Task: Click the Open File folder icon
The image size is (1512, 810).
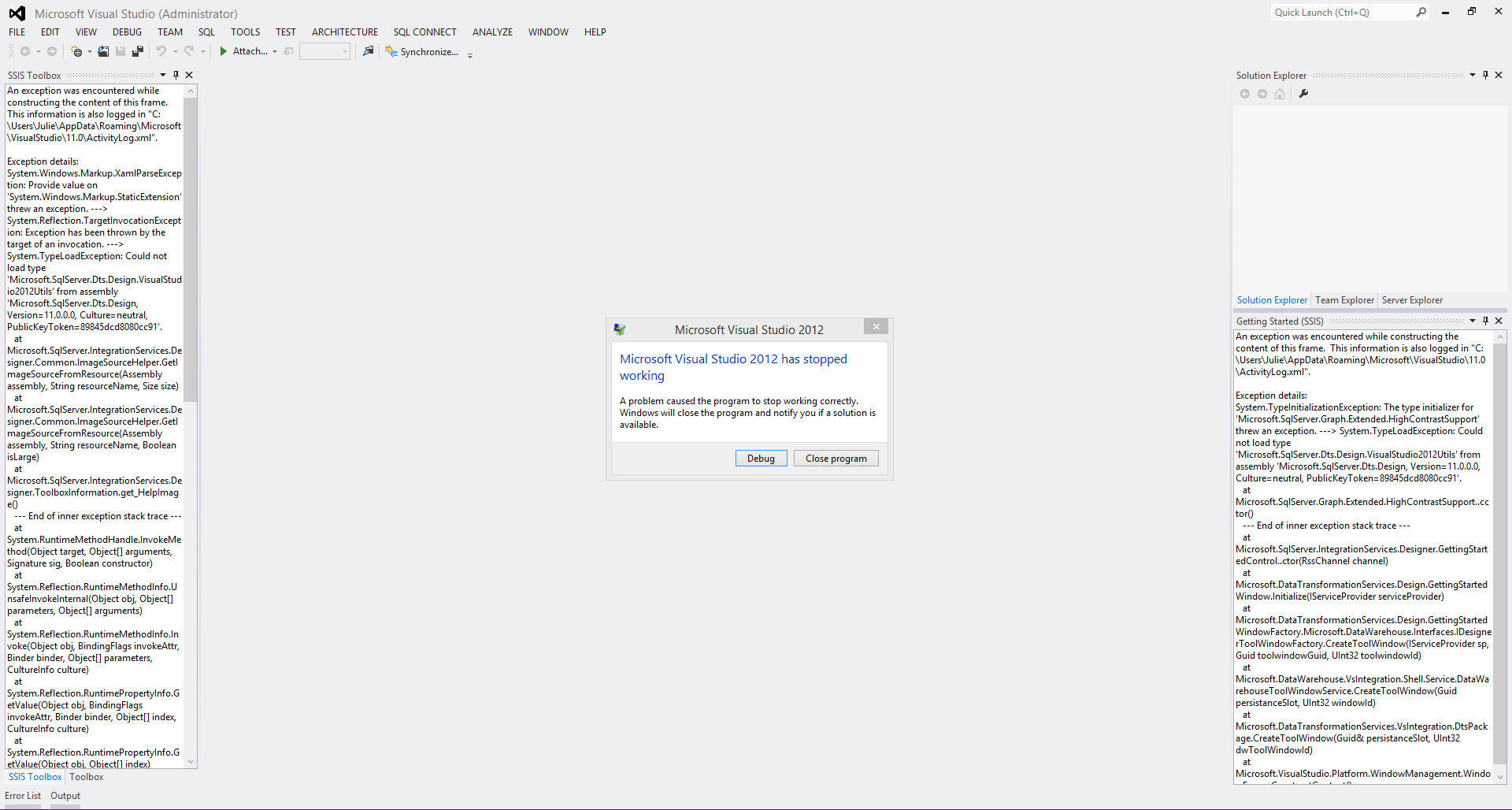Action: point(103,51)
